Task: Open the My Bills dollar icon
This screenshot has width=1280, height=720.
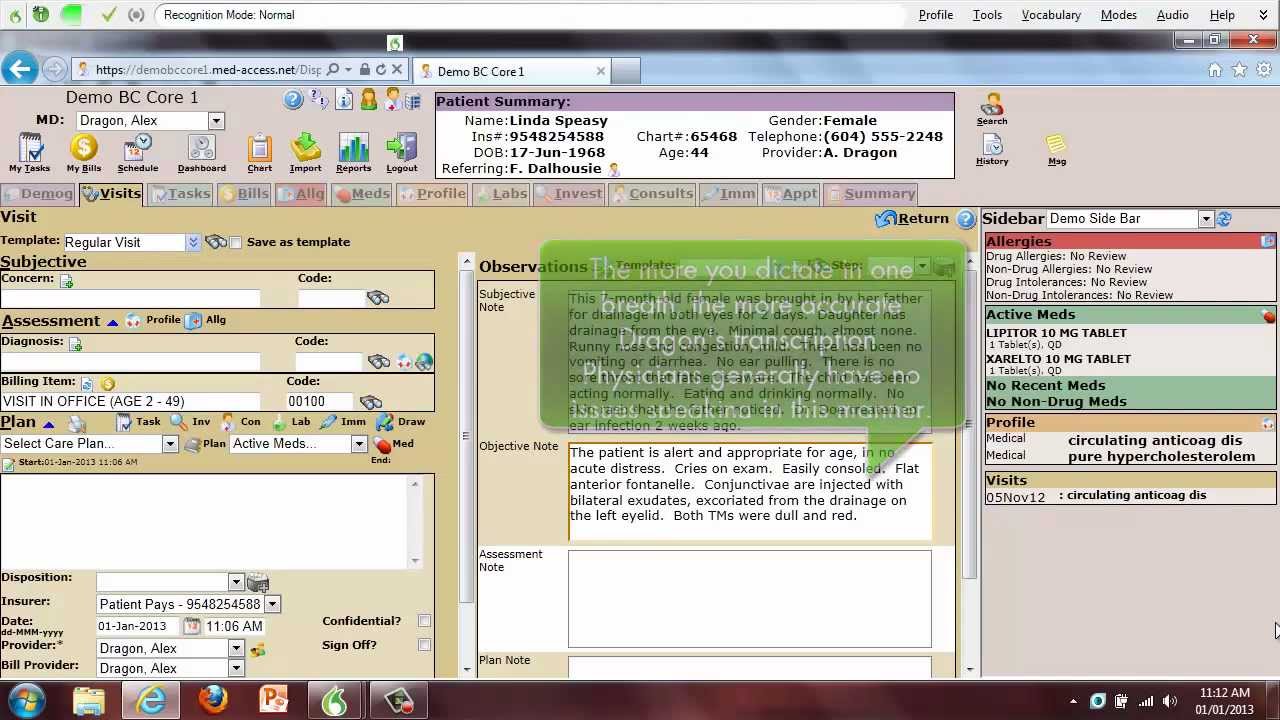Action: [x=84, y=153]
